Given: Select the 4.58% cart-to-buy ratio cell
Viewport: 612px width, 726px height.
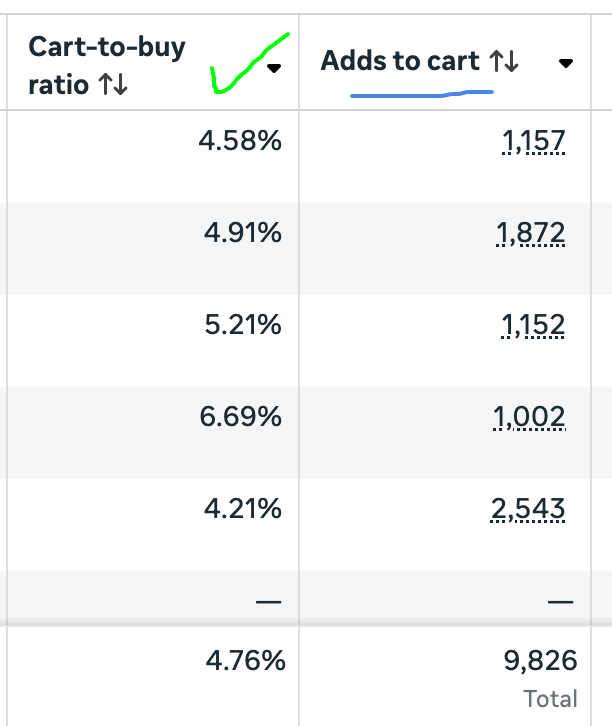Looking at the screenshot, I should (240, 142).
